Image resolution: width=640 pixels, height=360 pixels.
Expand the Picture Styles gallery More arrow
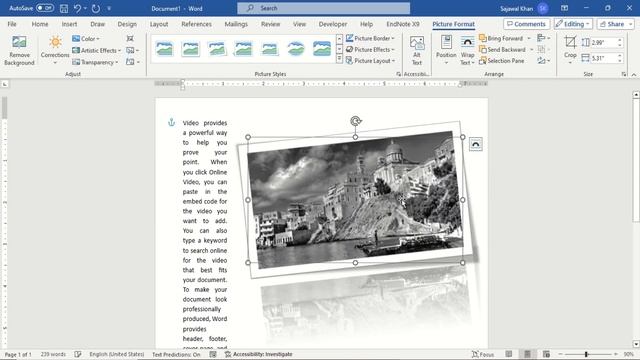[x=339, y=60]
